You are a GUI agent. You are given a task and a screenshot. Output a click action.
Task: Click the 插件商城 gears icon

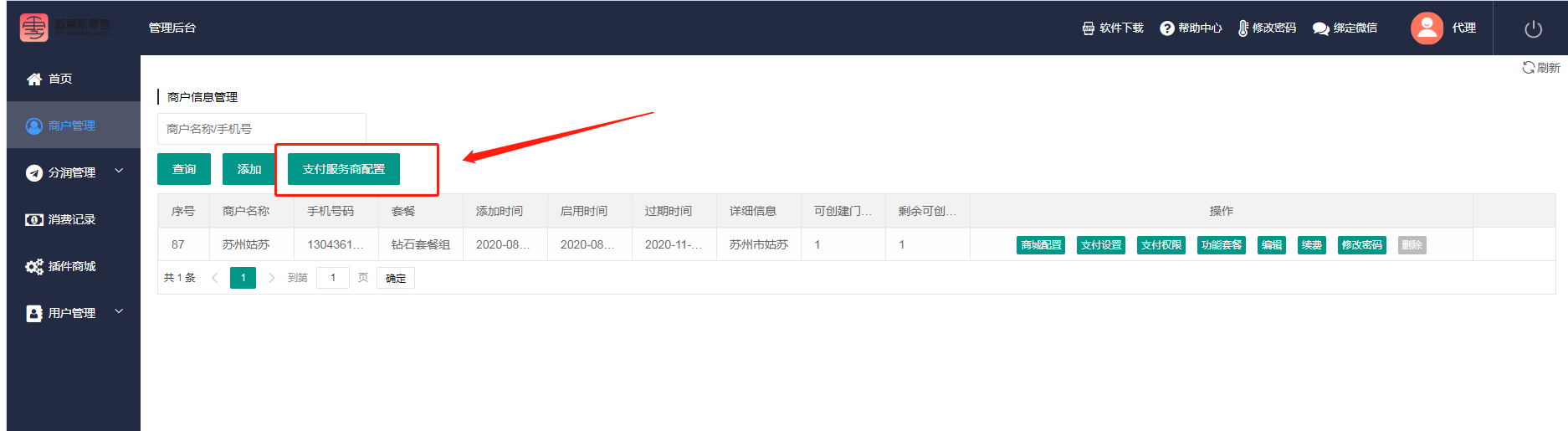tap(34, 266)
